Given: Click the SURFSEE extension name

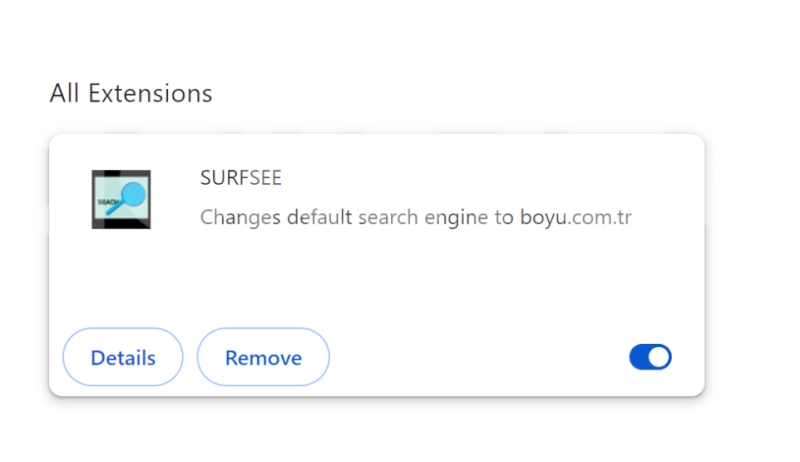Looking at the screenshot, I should (x=241, y=177).
